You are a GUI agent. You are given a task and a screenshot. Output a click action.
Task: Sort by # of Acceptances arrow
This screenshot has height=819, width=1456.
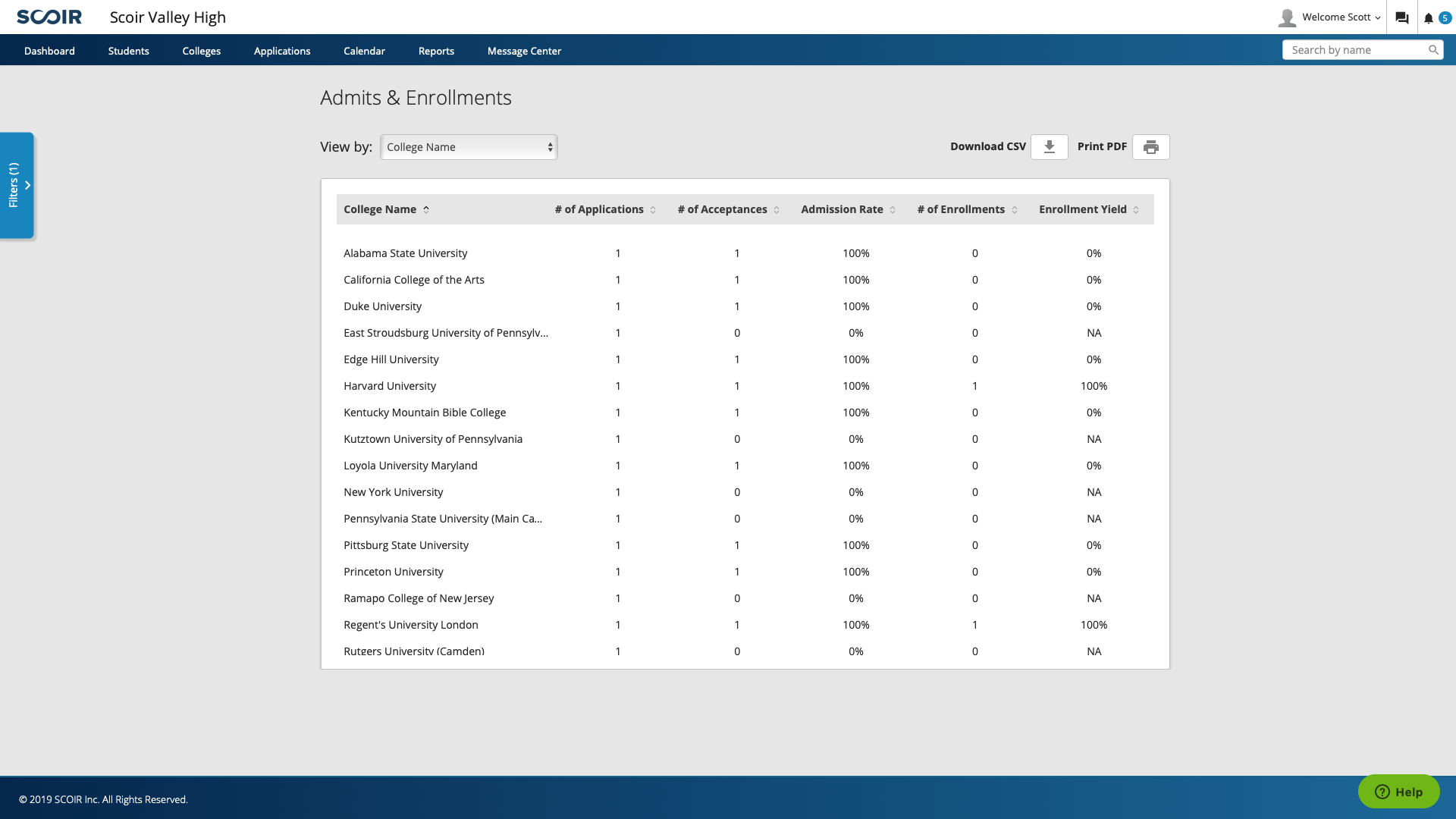click(x=777, y=210)
